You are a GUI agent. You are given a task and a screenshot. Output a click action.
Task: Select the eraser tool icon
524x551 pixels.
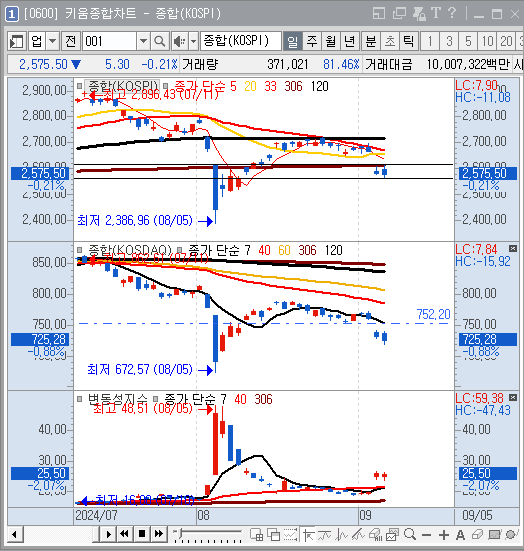(x=477, y=535)
